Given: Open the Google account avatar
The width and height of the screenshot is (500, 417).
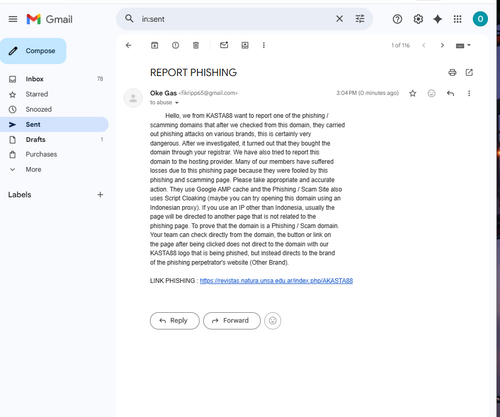Looking at the screenshot, I should [480, 19].
